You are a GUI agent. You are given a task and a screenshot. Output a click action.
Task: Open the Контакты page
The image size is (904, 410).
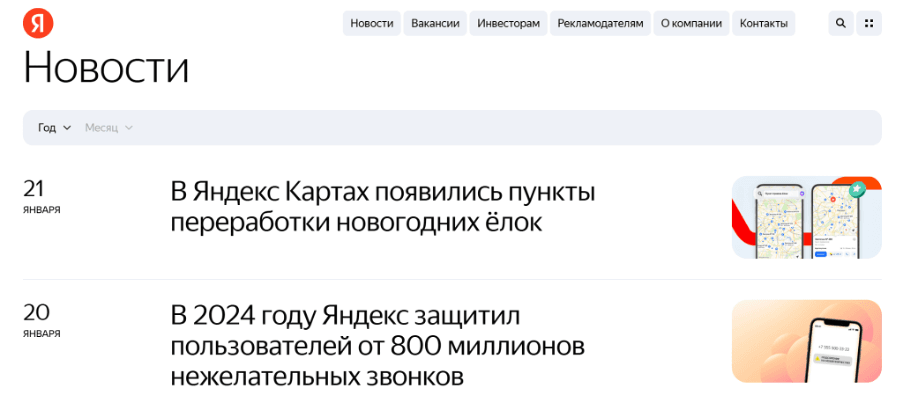pos(763,23)
